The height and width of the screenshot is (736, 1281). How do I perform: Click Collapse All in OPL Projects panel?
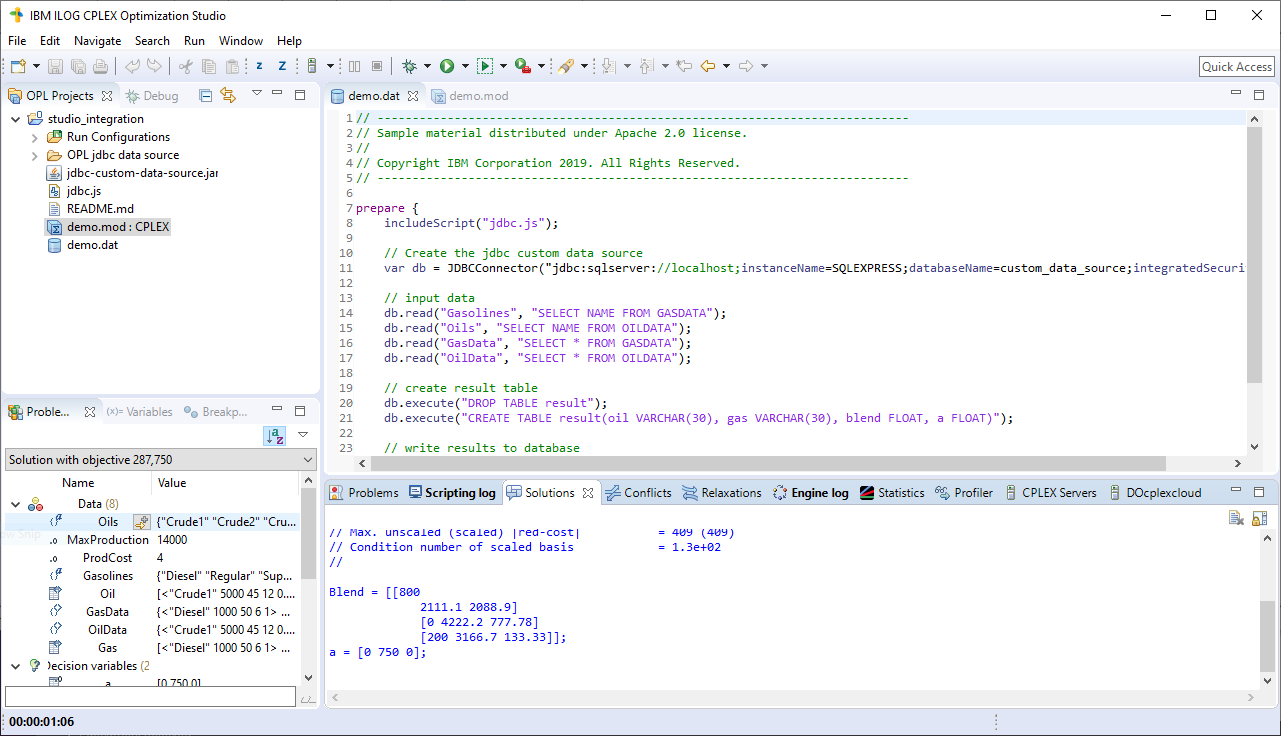coord(205,96)
